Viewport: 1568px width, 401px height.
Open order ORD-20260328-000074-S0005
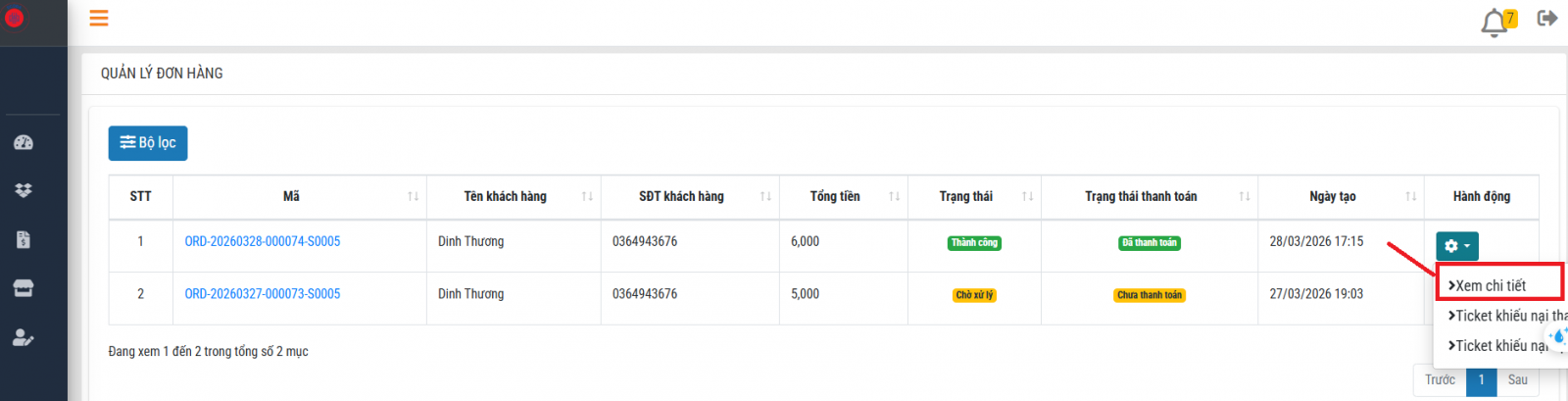coord(263,241)
